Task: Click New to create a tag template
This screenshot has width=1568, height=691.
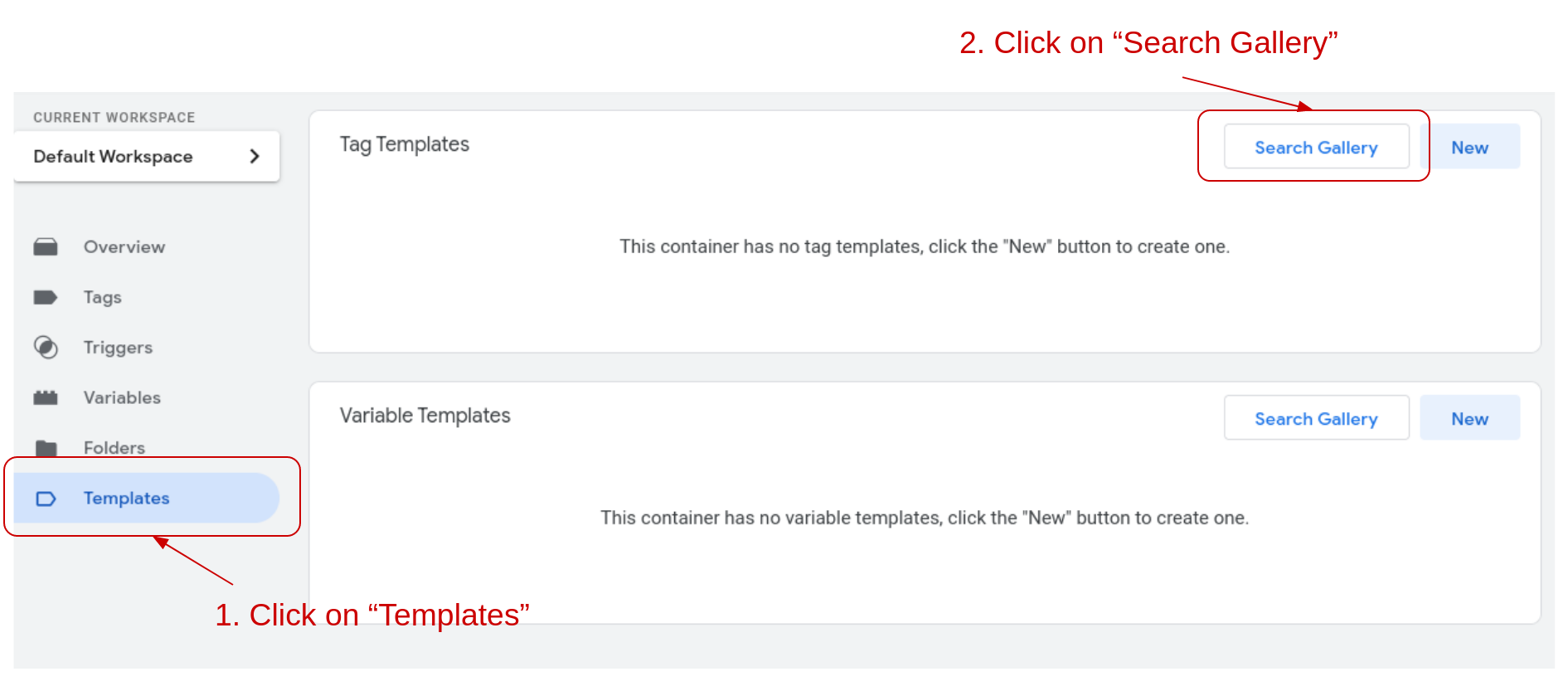Action: 1469,147
